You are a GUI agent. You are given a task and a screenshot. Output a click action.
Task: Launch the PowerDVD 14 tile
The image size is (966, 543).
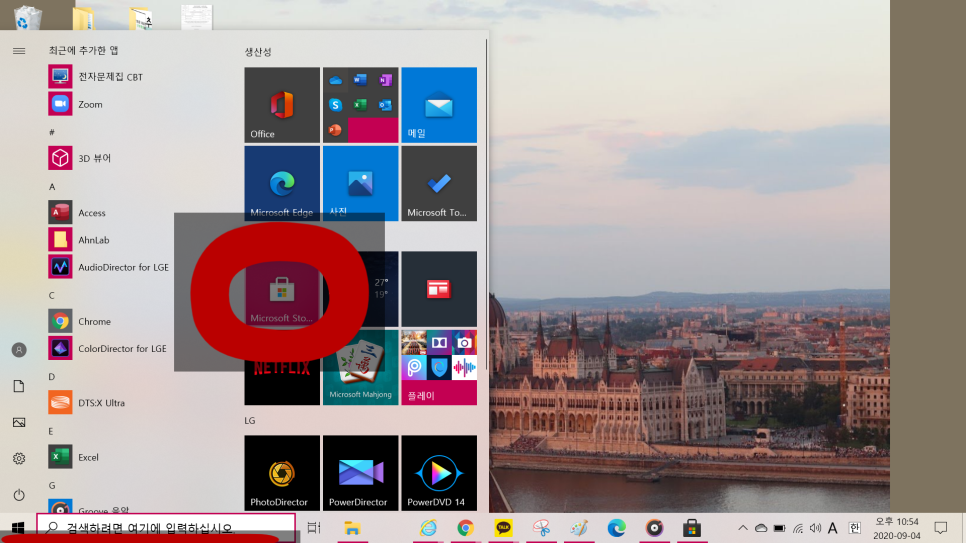(439, 473)
